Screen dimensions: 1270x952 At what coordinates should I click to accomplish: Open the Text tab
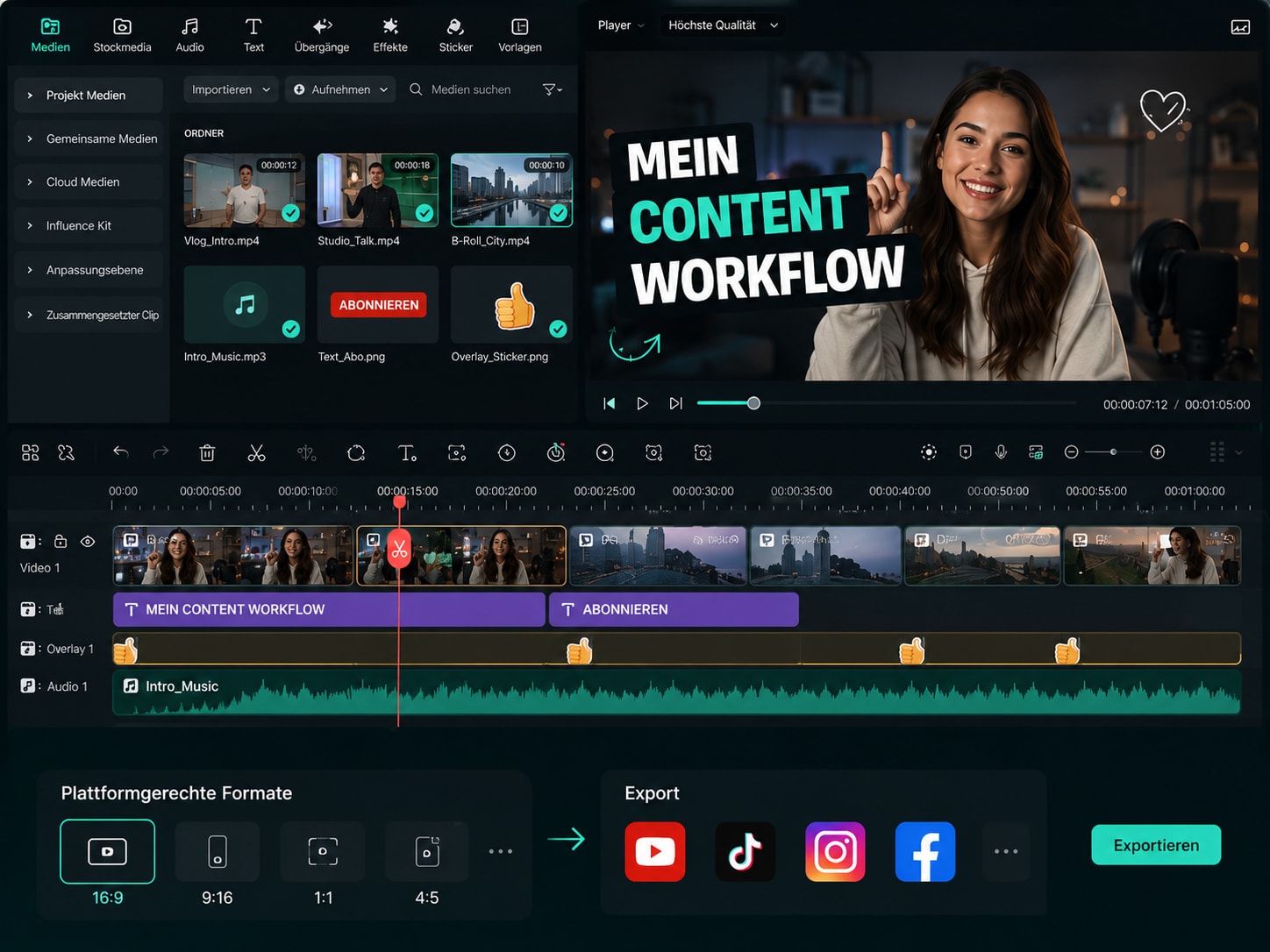pyautogui.click(x=253, y=35)
